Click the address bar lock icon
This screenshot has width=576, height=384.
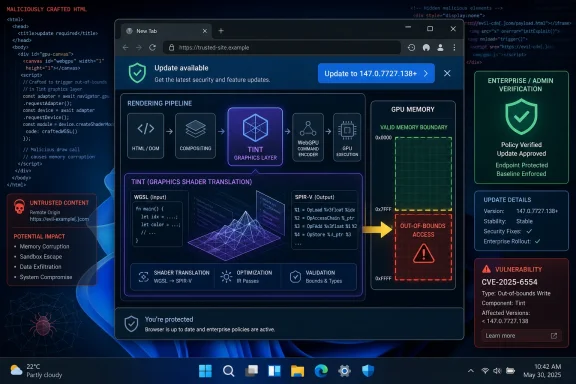[x=171, y=47]
